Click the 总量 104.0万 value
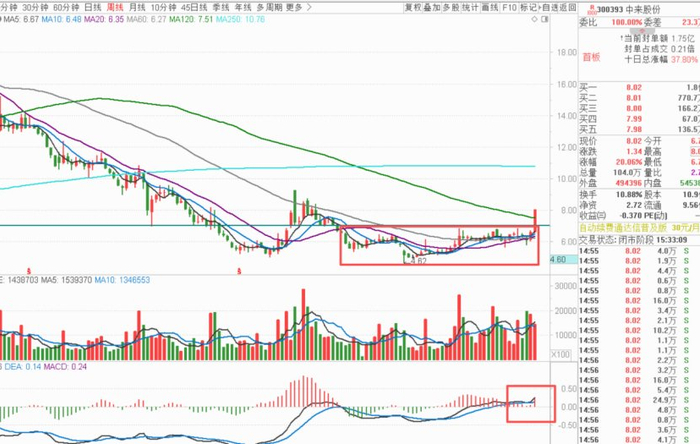The width and height of the screenshot is (700, 444). coord(628,172)
